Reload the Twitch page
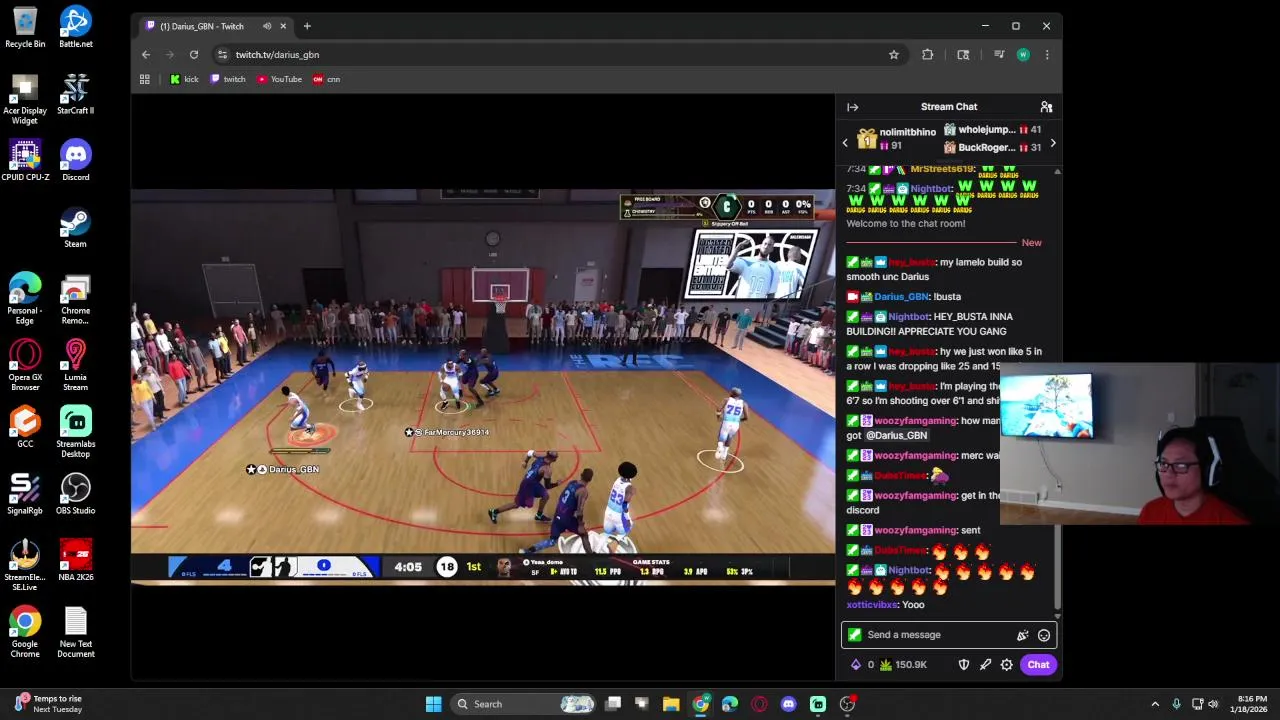 pyautogui.click(x=194, y=55)
